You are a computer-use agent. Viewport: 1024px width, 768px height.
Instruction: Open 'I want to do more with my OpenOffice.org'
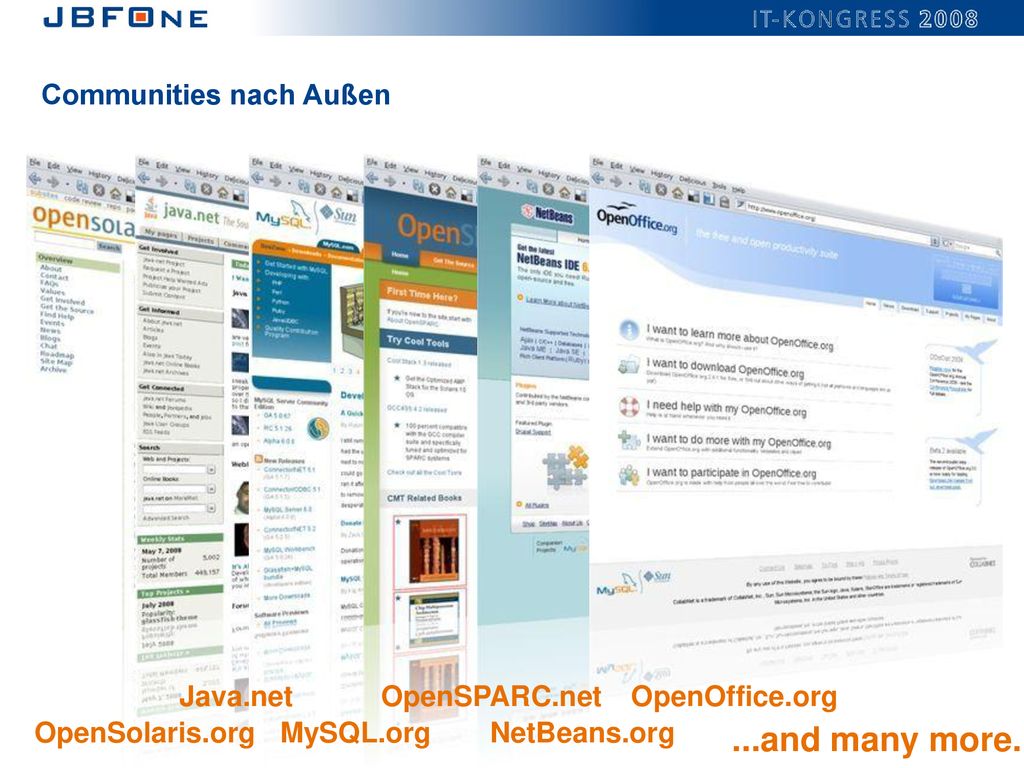tap(739, 441)
